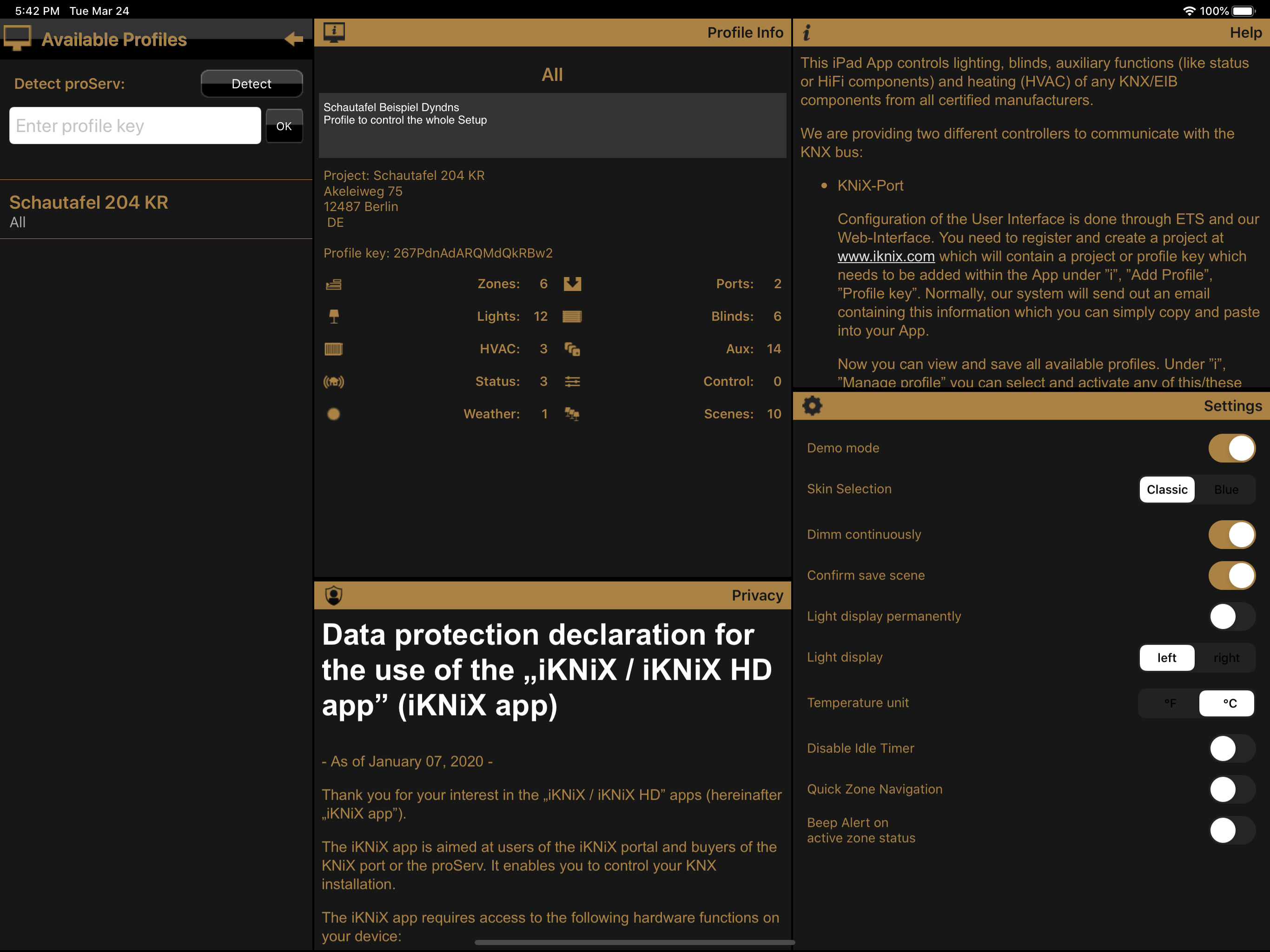The height and width of the screenshot is (952, 1270).
Task: Click the Privacy shield icon
Action: (334, 595)
